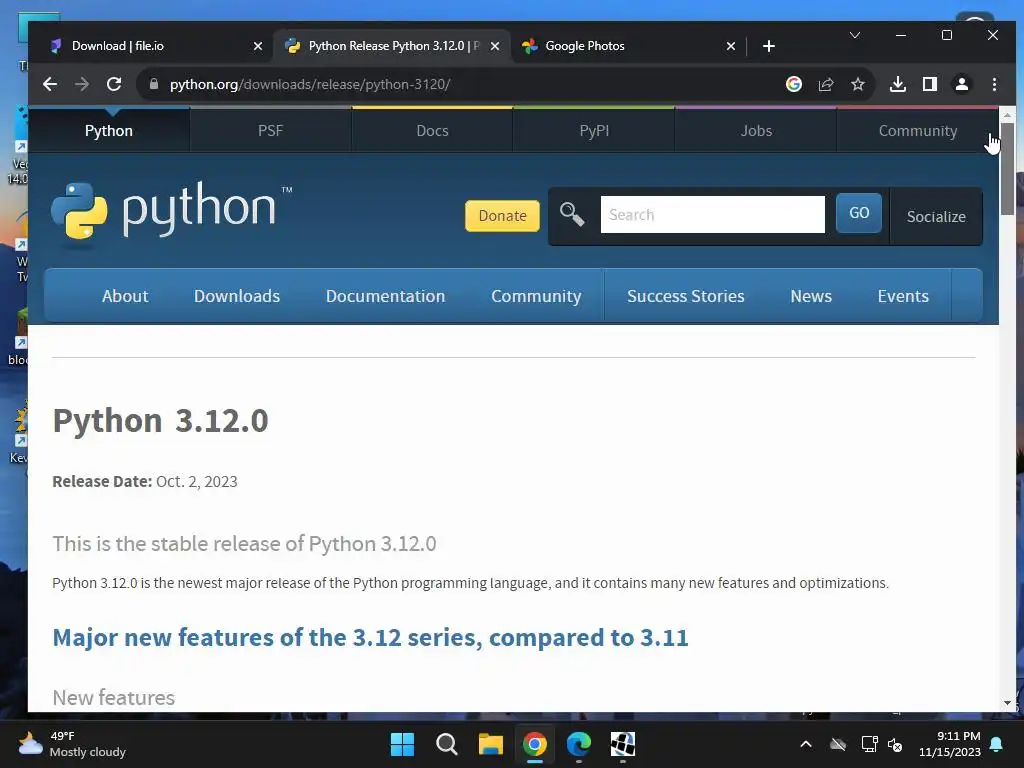The image size is (1024, 768).
Task: Open the News menu item
Action: (x=811, y=296)
